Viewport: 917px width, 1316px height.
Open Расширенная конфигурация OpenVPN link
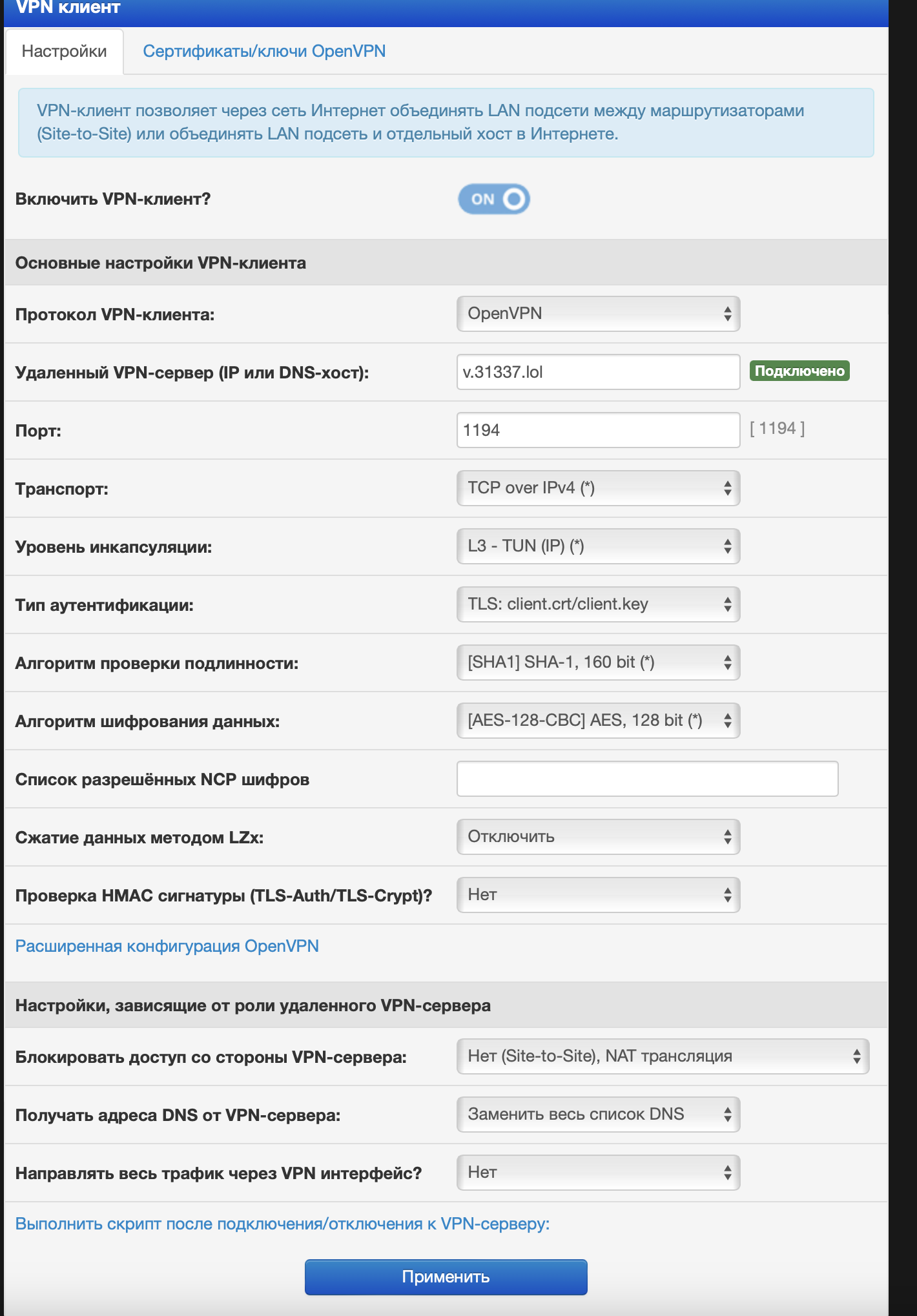pyautogui.click(x=167, y=946)
